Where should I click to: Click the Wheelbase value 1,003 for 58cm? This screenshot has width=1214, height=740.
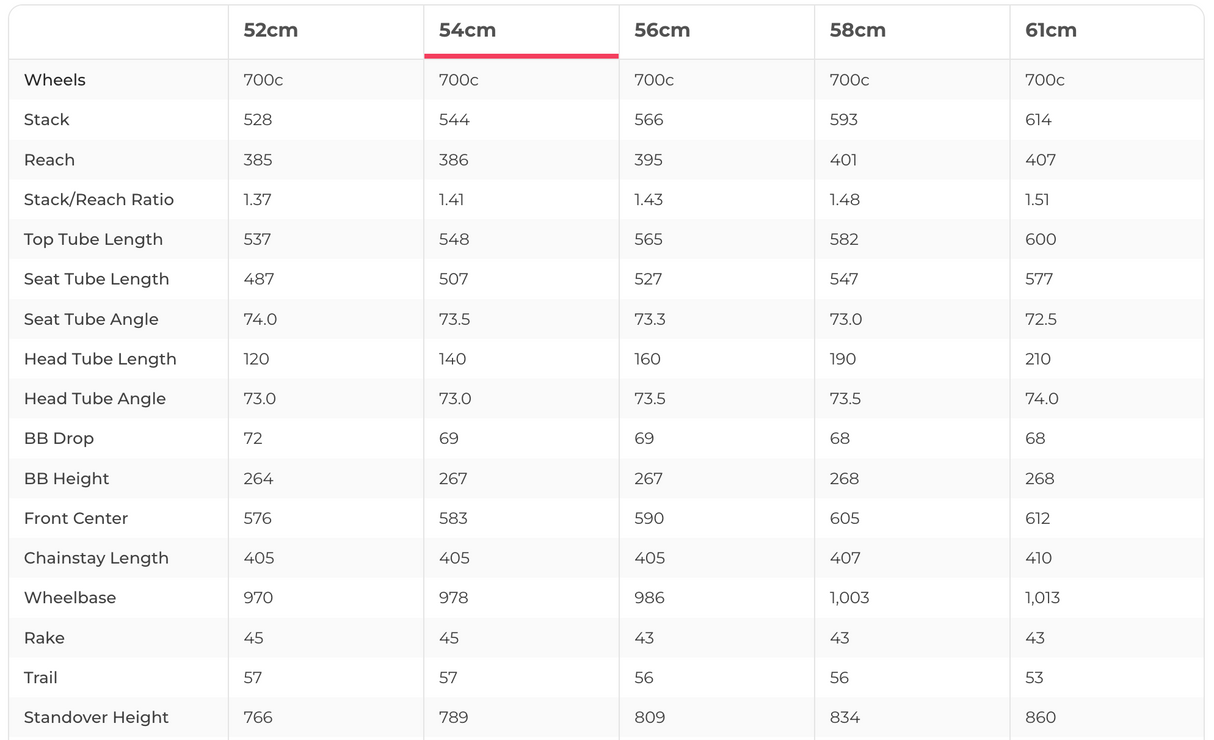coord(849,598)
